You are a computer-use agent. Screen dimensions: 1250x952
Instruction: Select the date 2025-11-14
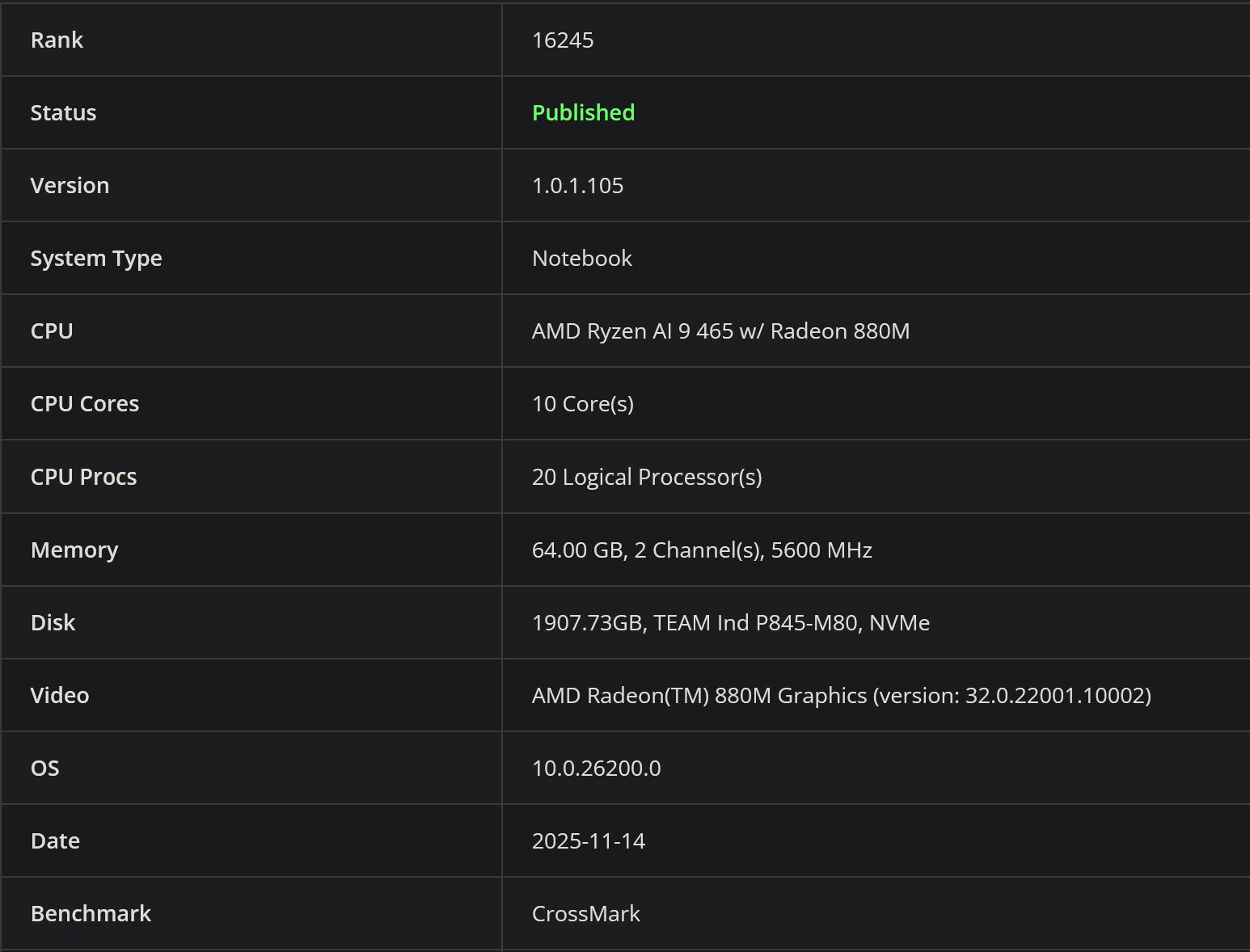588,840
